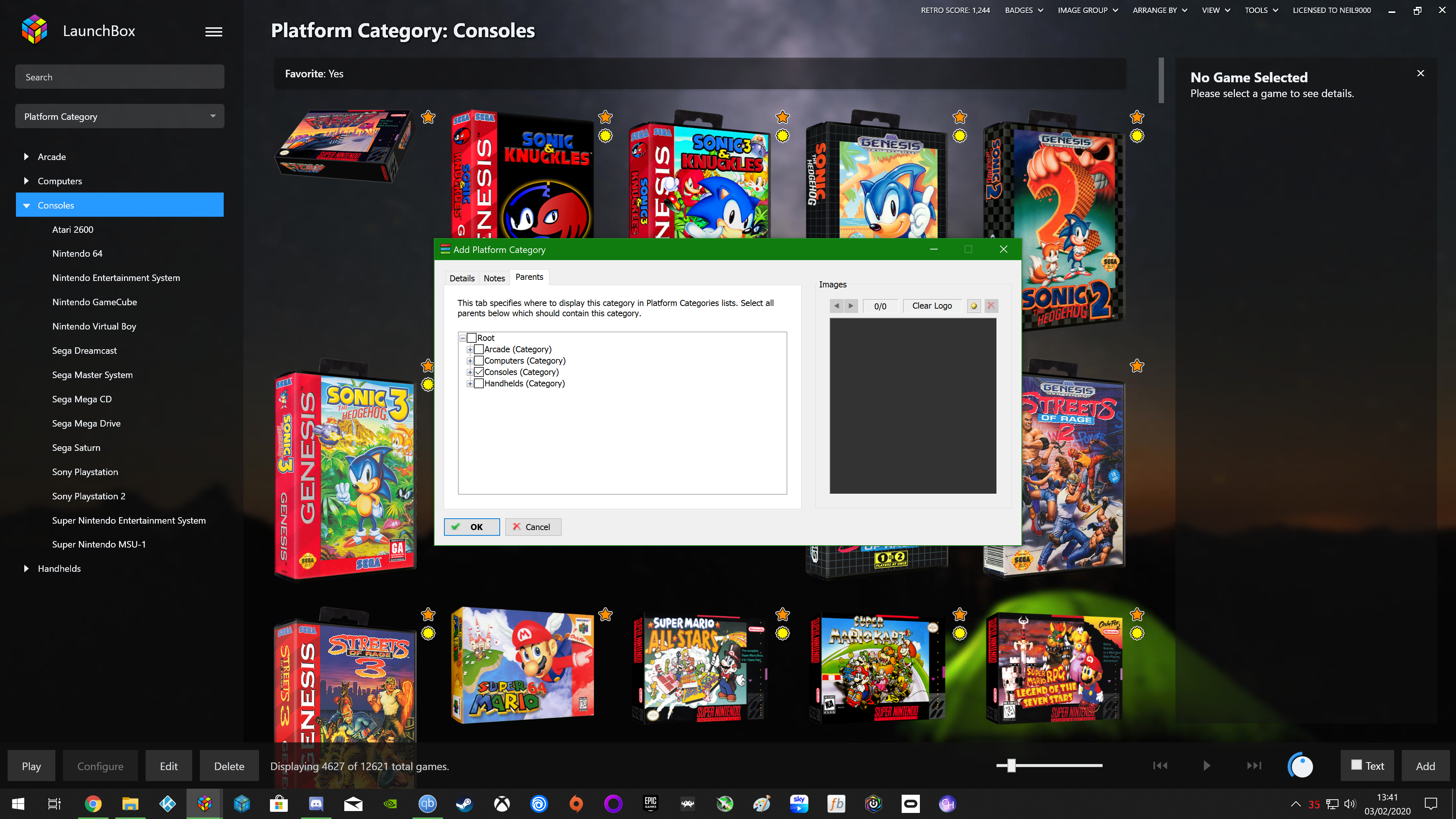
Task: Click the Search field
Action: click(x=120, y=77)
